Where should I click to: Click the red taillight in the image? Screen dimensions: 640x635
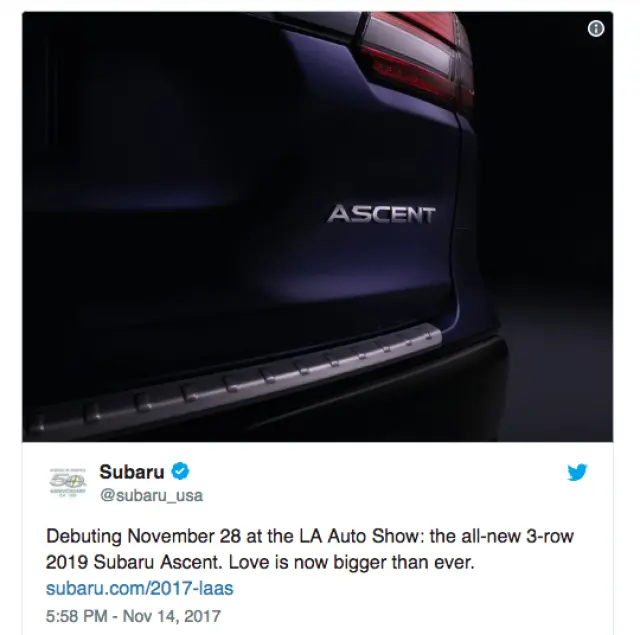point(416,53)
